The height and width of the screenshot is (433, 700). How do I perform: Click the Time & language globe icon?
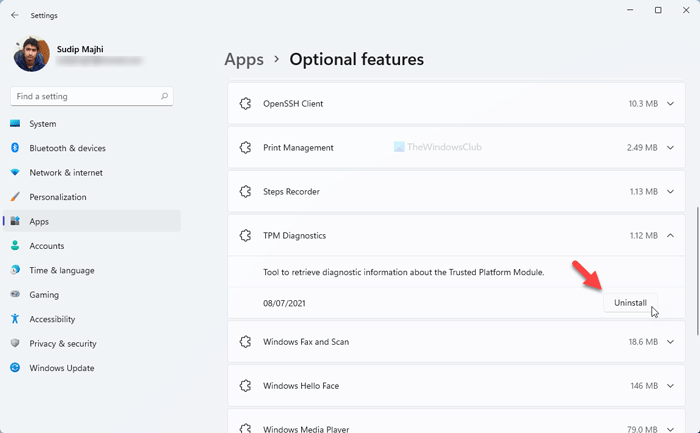click(x=15, y=270)
